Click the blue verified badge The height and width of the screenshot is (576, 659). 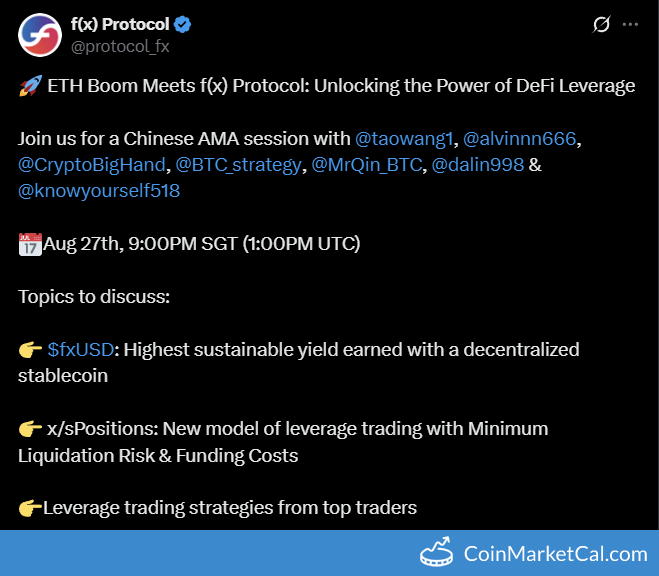tap(182, 24)
